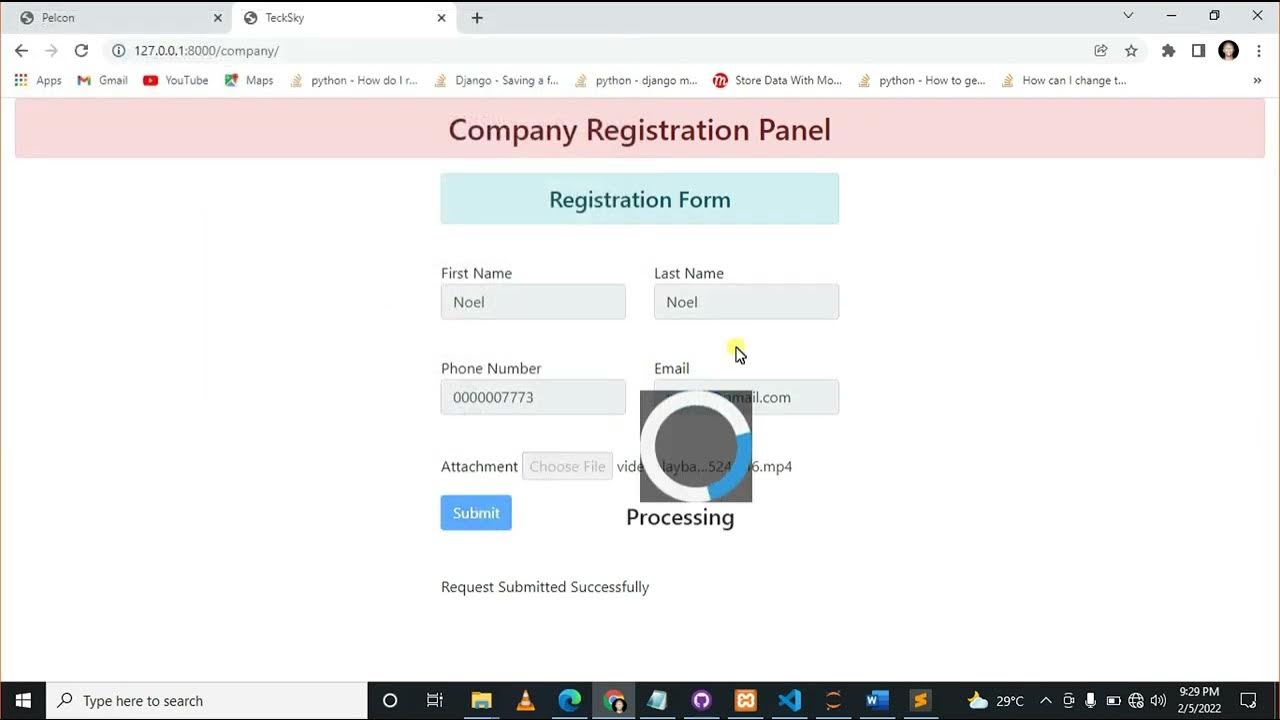
Task: Click the circular Processing spinner
Action: (696, 446)
